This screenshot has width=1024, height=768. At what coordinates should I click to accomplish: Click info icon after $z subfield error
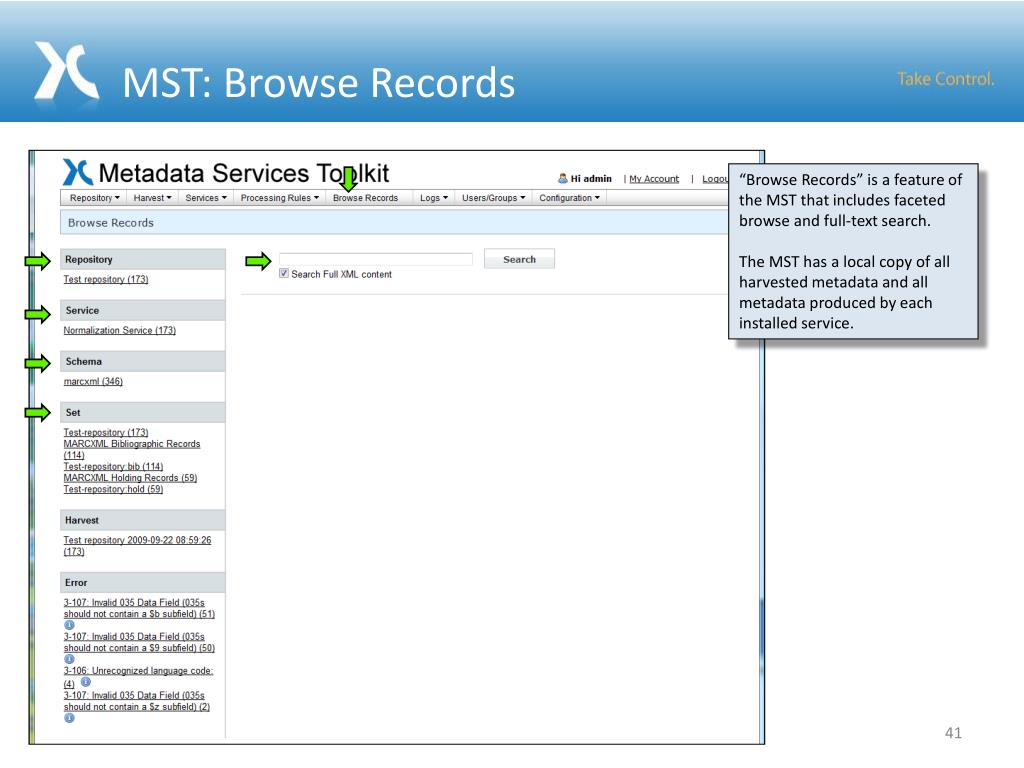(69, 718)
